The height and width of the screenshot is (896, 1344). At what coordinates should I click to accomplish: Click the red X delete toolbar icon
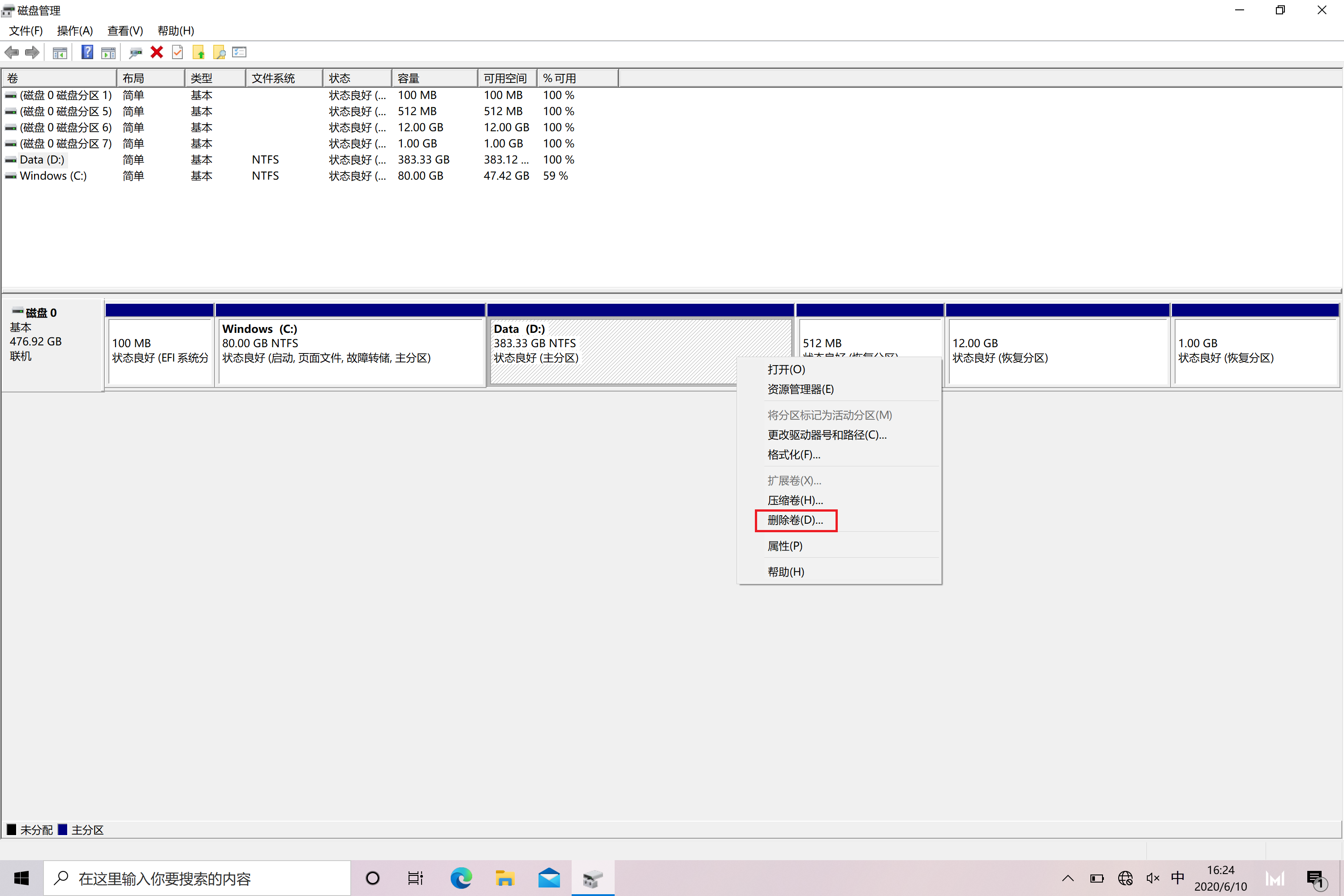pos(156,52)
